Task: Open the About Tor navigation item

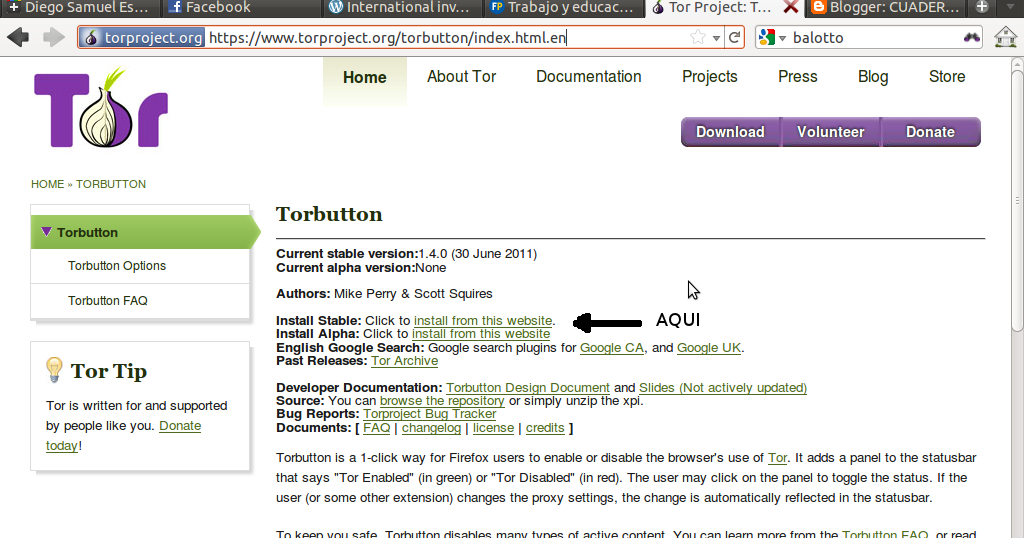Action: point(462,76)
